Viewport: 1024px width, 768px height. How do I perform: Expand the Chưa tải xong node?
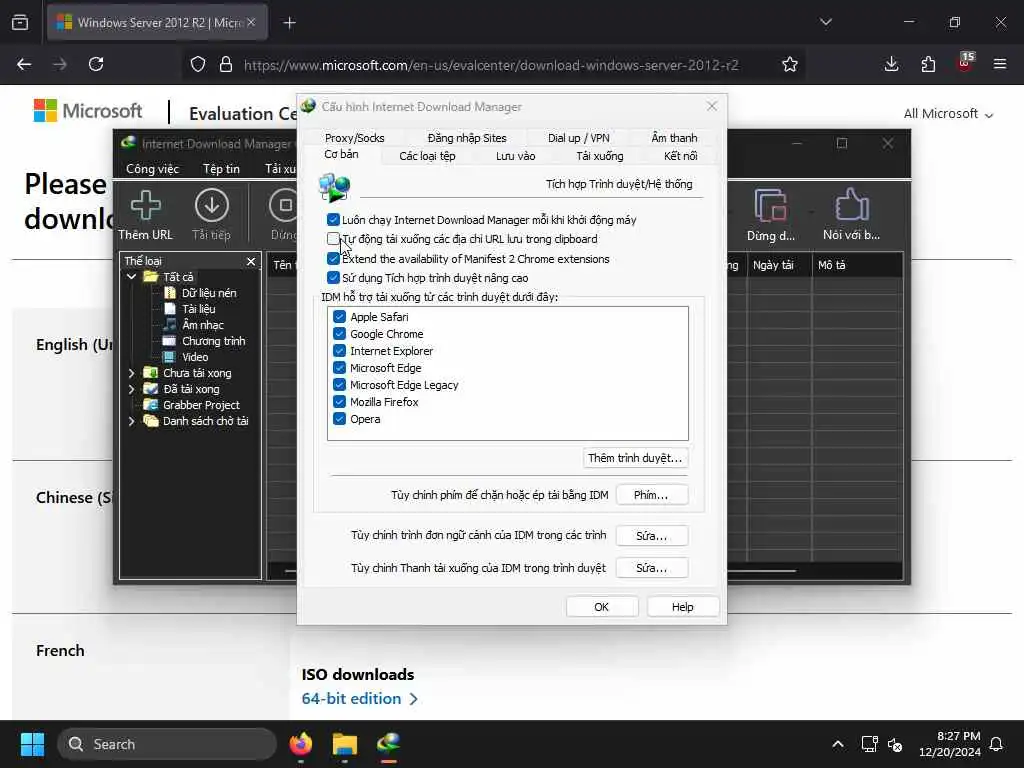131,373
